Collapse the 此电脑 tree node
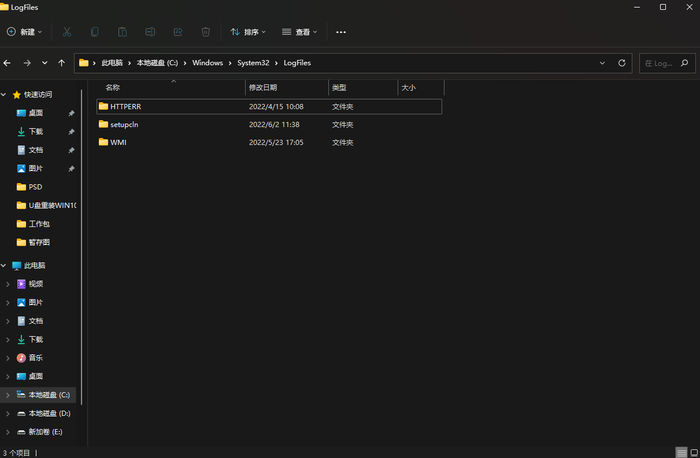Screen dimensions: 700x458 4,266
